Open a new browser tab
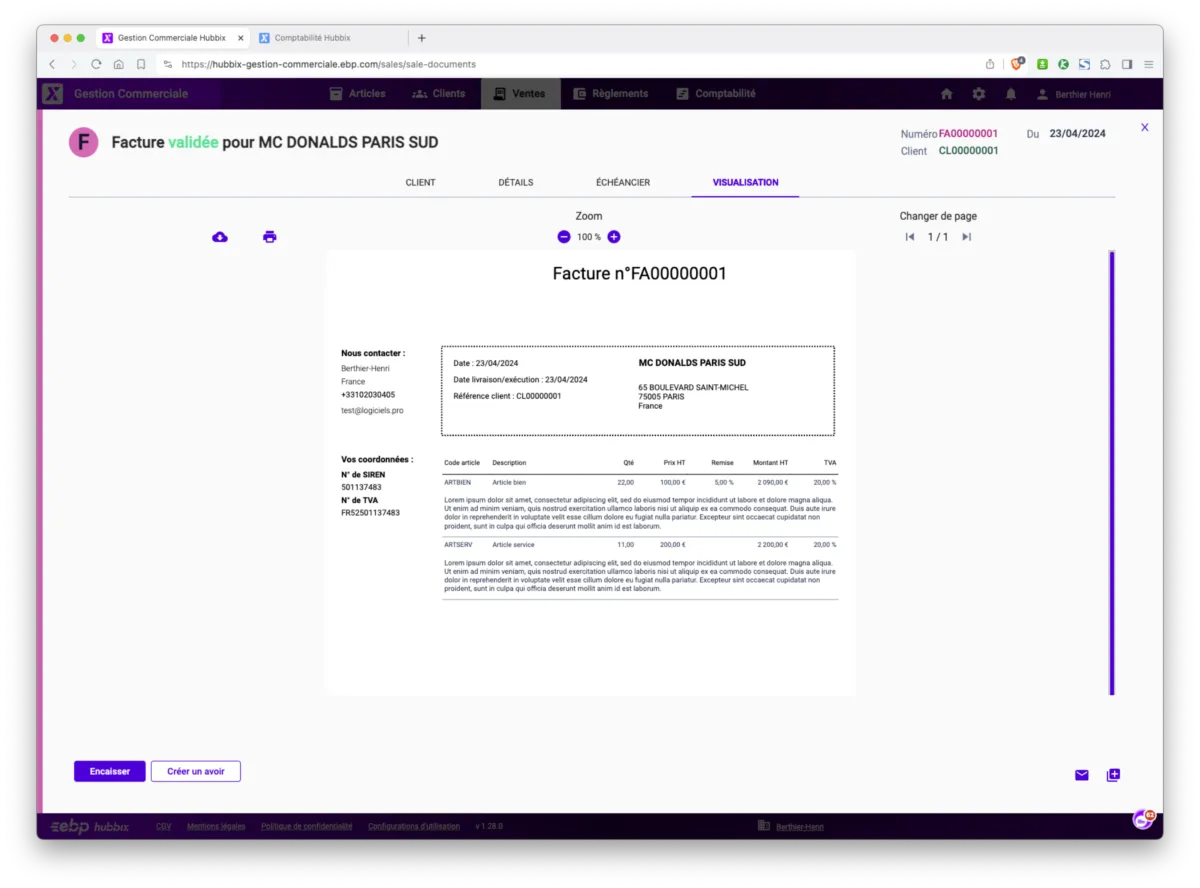The width and height of the screenshot is (1200, 888). coord(422,38)
